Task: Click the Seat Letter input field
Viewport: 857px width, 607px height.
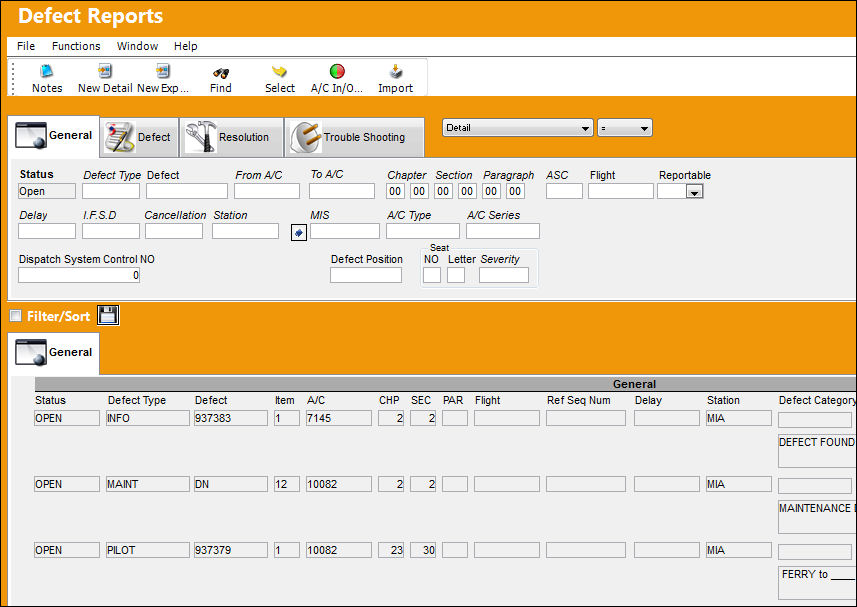Action: pos(455,275)
